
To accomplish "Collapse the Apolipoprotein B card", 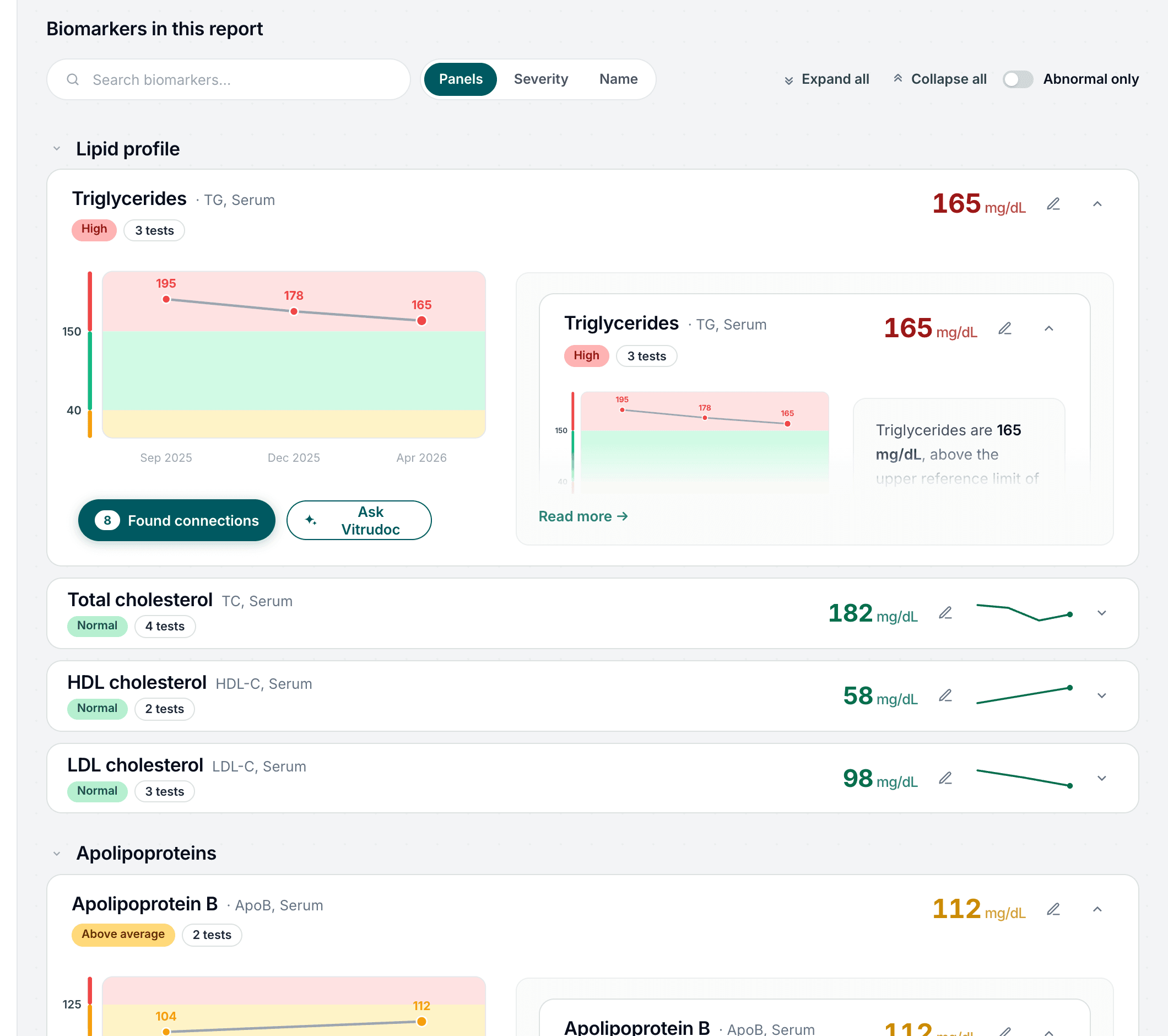I will tap(1097, 909).
